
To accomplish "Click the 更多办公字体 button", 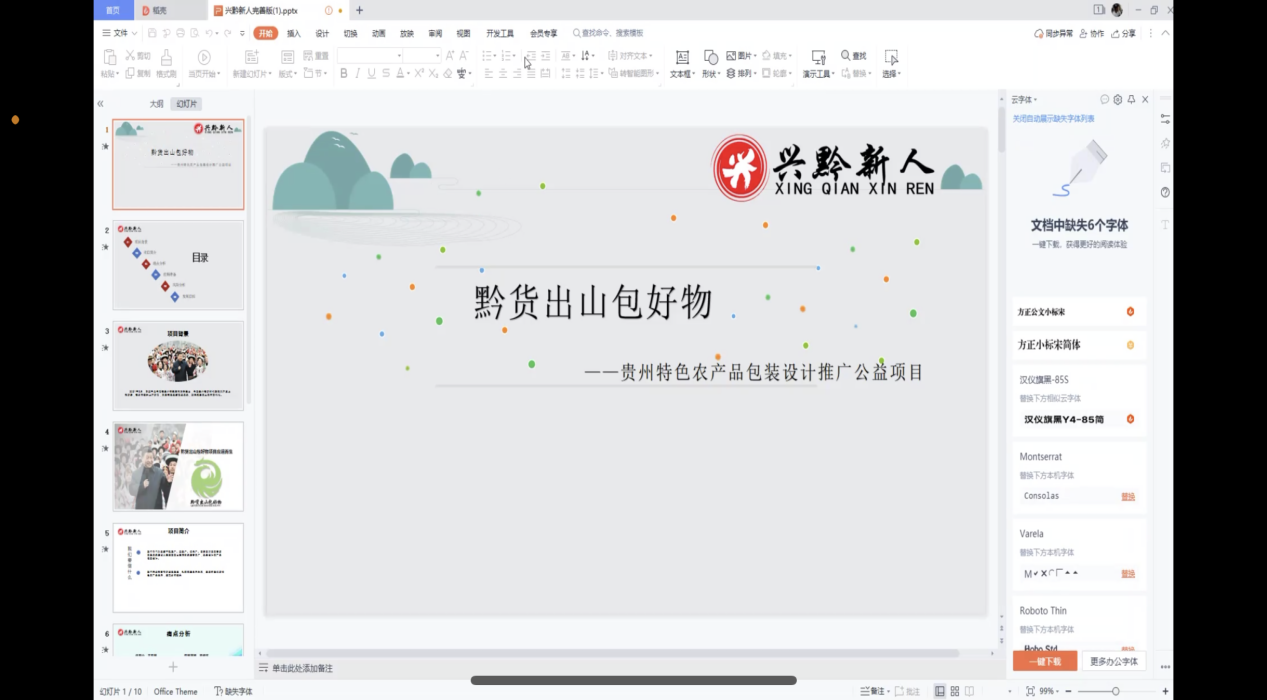I will 1113,661.
